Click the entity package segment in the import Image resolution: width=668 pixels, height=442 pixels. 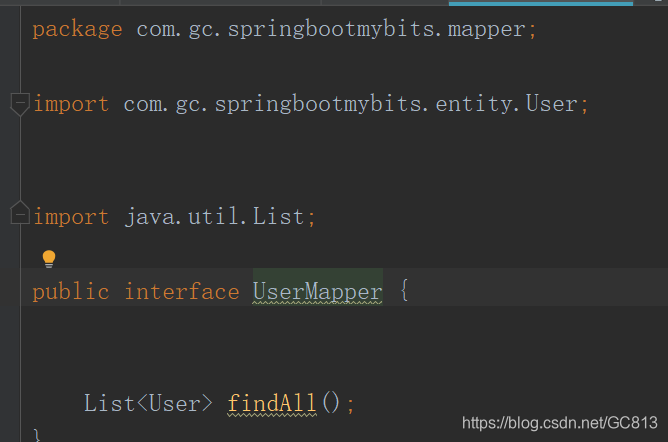[473, 104]
